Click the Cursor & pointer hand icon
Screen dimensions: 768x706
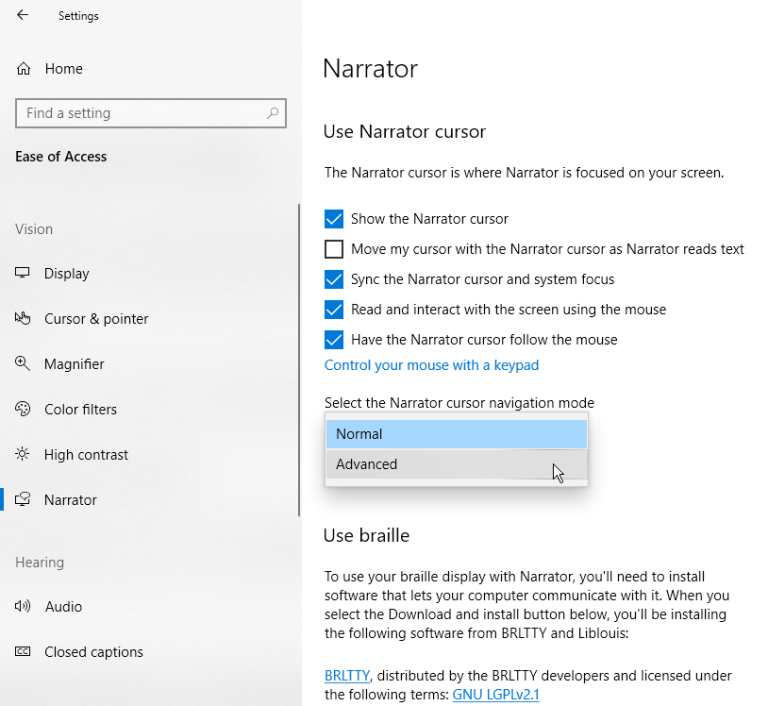click(x=23, y=318)
